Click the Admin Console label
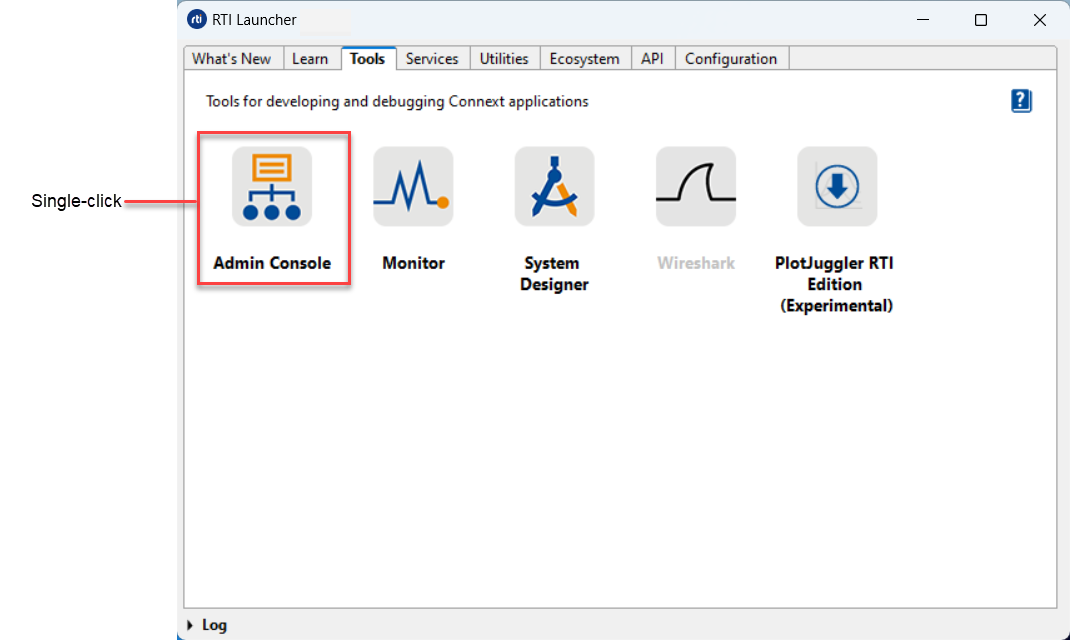 click(x=272, y=263)
